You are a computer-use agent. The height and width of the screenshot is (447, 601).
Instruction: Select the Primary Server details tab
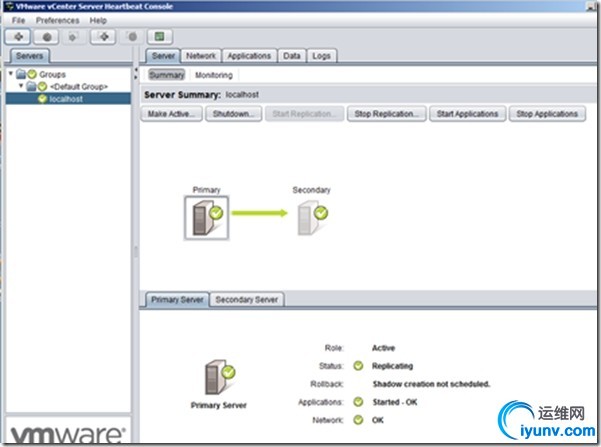click(x=177, y=299)
